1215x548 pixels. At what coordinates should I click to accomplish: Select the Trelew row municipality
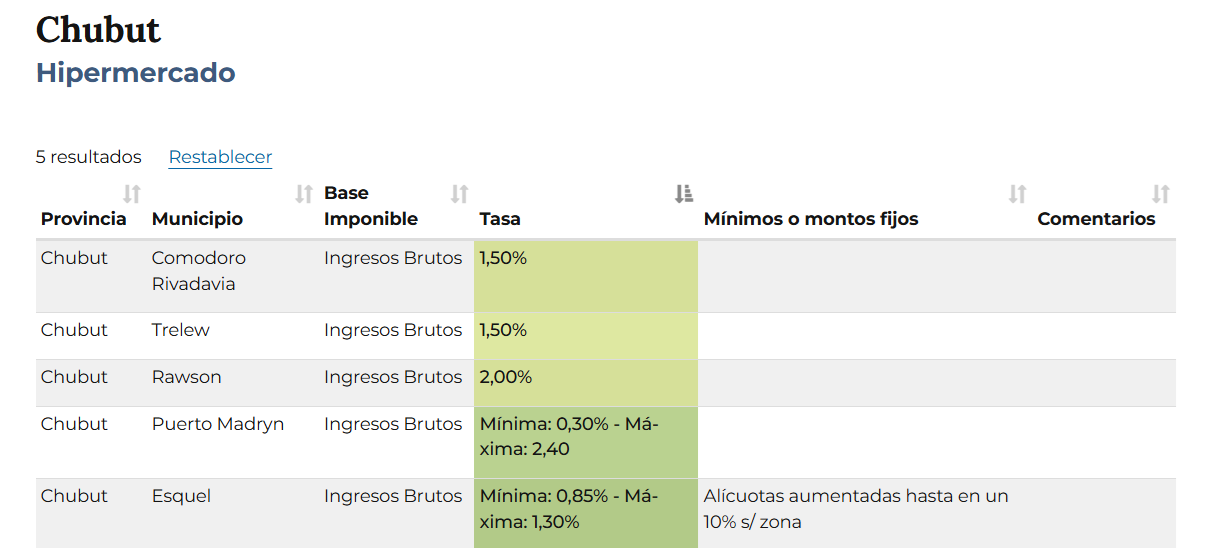click(181, 330)
